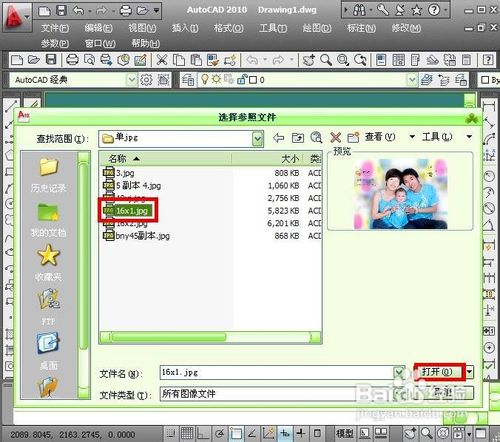Open the 插入(I) menu
Viewport: 500px width, 442px height.
pos(185,28)
